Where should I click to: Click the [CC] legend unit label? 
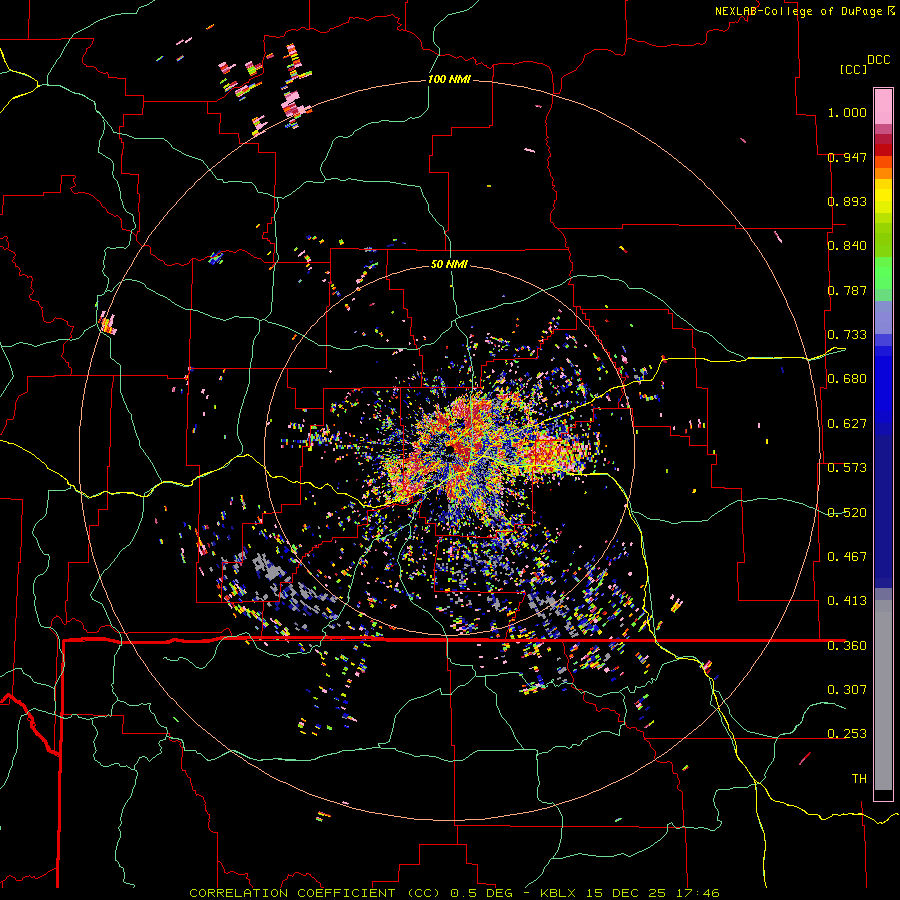pyautogui.click(x=853, y=69)
